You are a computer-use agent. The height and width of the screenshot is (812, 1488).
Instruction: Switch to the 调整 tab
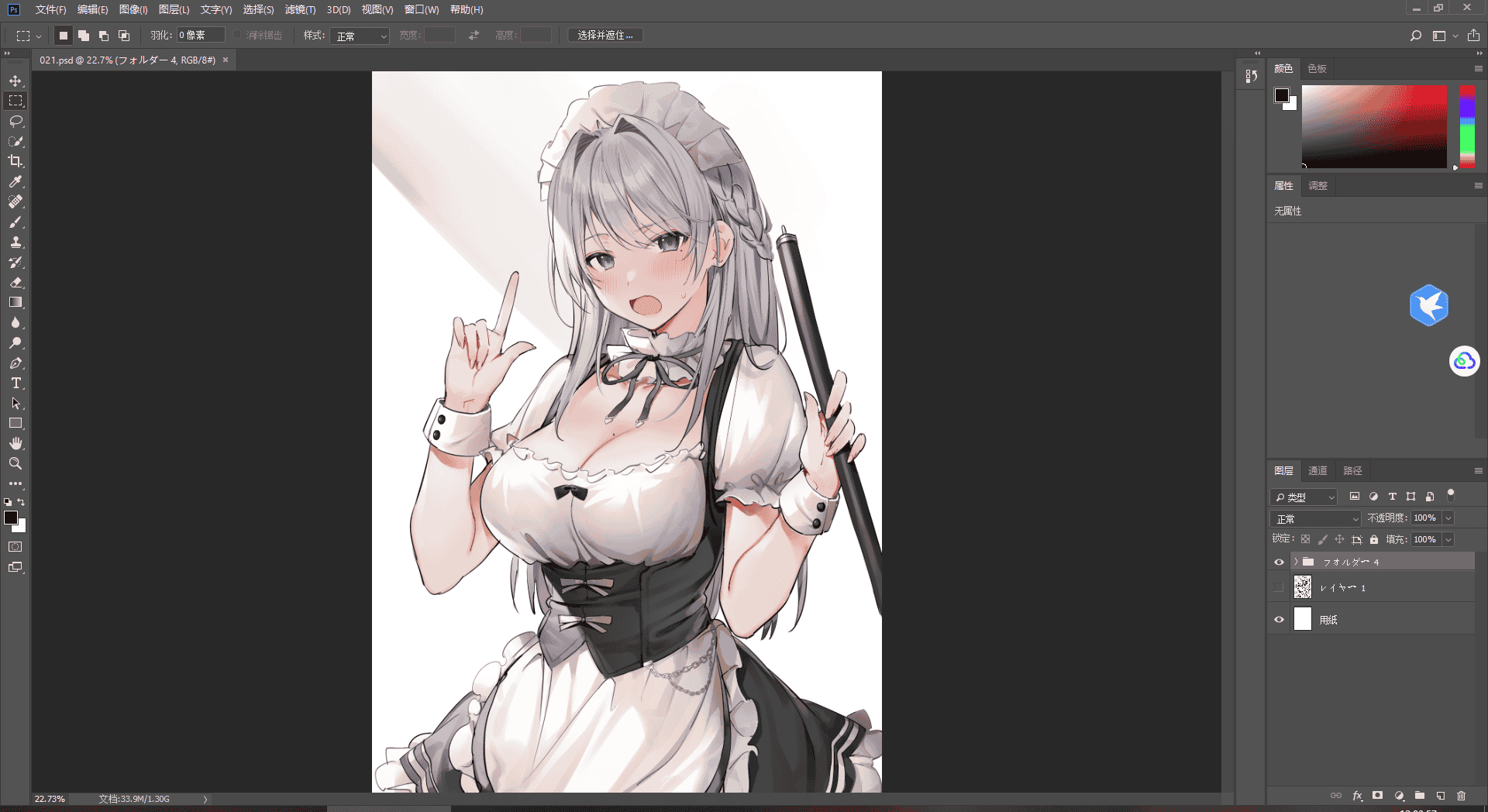coord(1317,186)
